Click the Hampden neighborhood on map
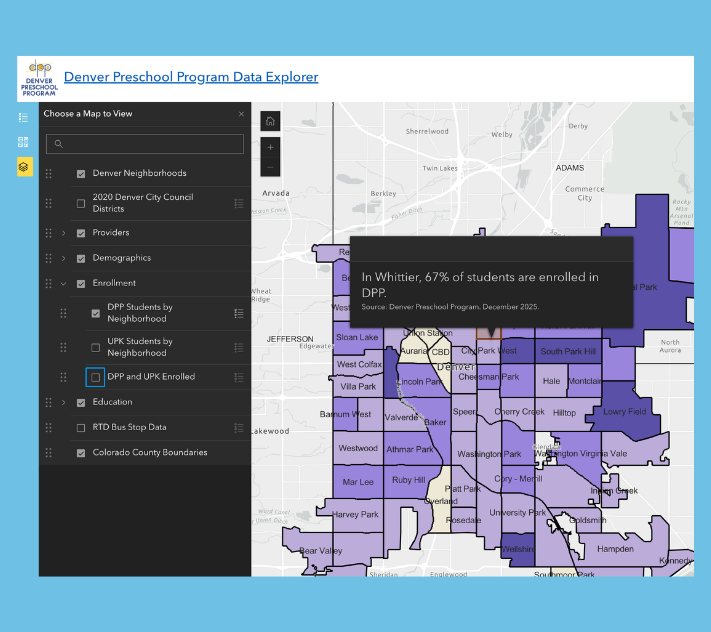This screenshot has height=632, width=711. click(615, 549)
